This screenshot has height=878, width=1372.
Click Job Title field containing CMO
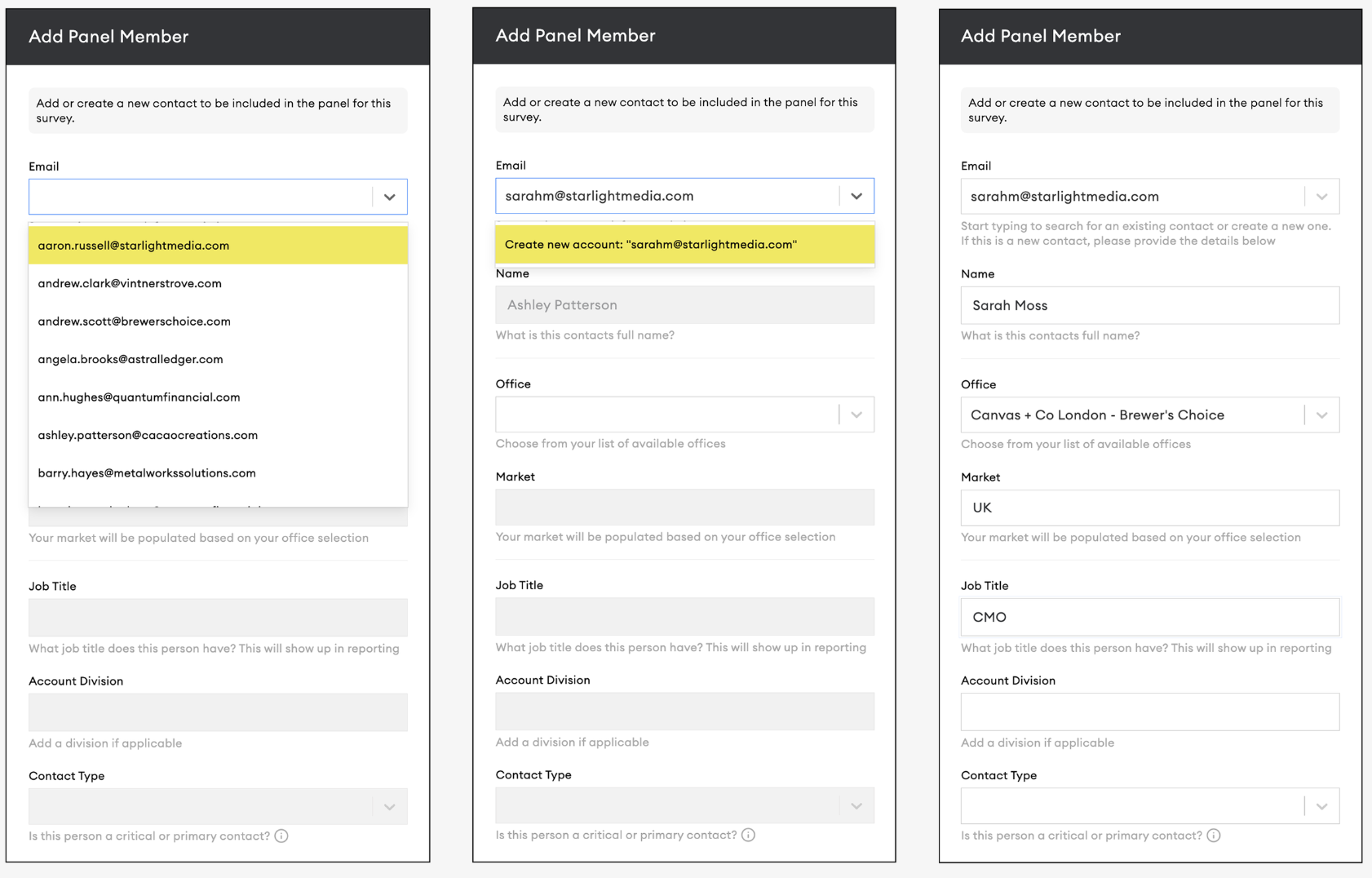click(x=1150, y=617)
